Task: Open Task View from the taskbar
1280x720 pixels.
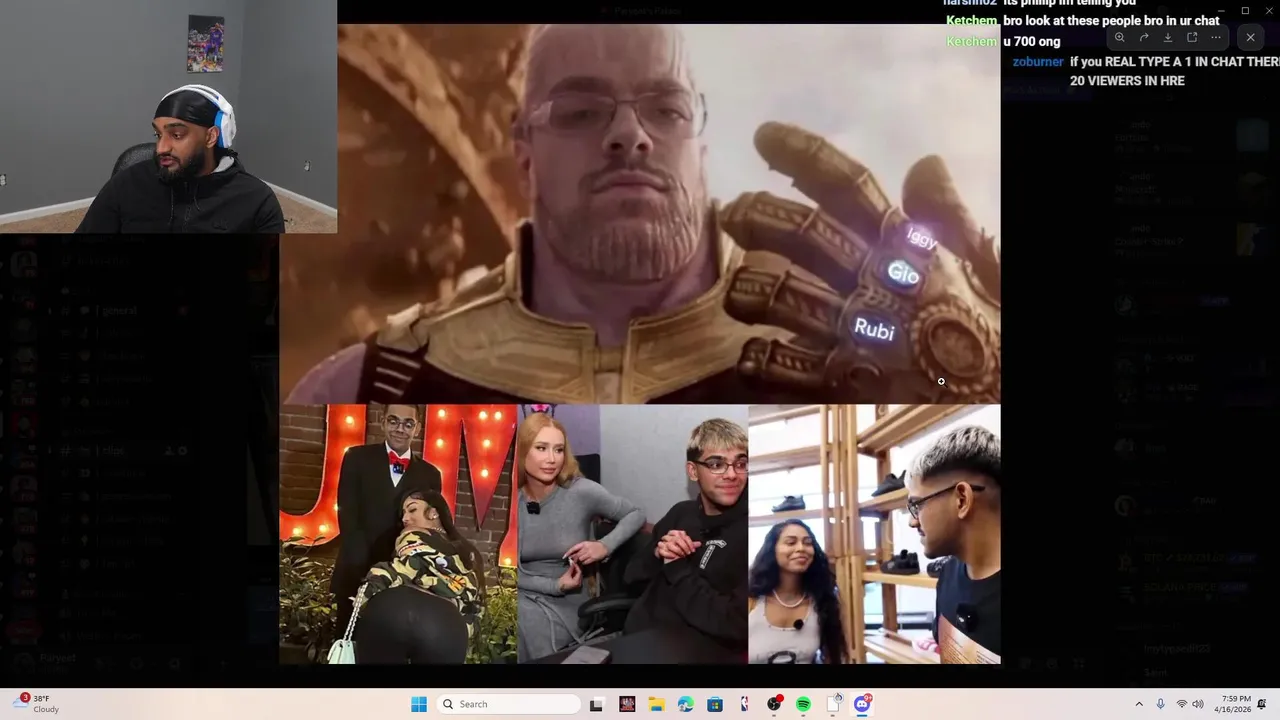Action: (x=597, y=704)
